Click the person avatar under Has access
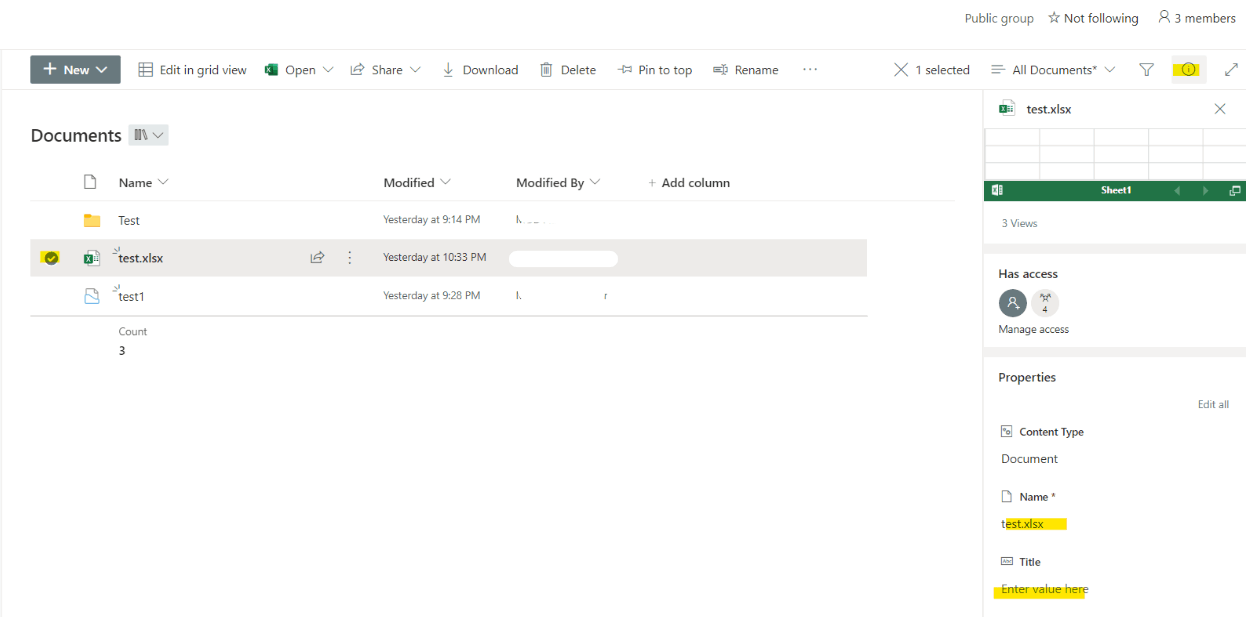The height and width of the screenshot is (617, 1246). [x=1013, y=303]
